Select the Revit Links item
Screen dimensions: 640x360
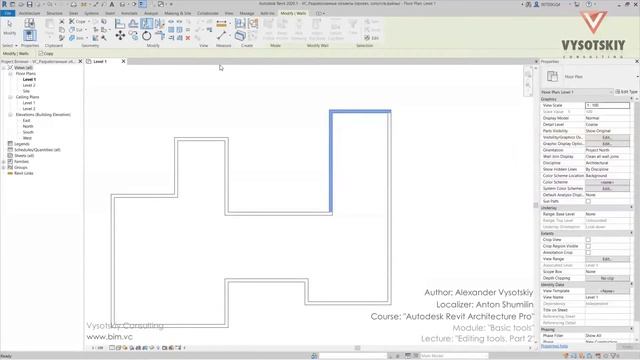24,173
